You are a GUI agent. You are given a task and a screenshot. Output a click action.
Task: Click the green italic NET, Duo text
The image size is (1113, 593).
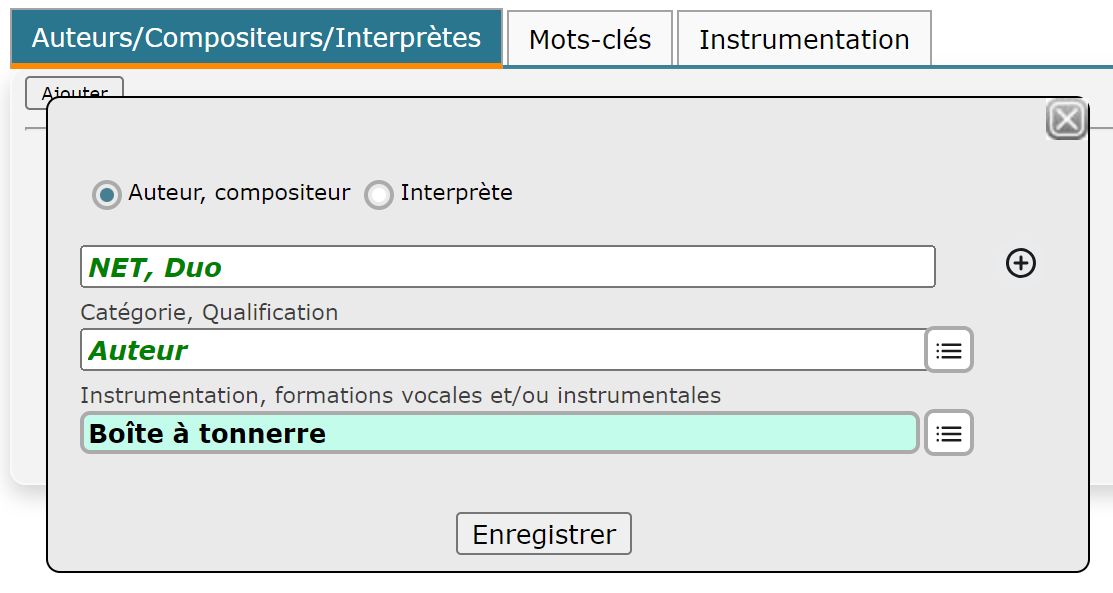pos(155,268)
